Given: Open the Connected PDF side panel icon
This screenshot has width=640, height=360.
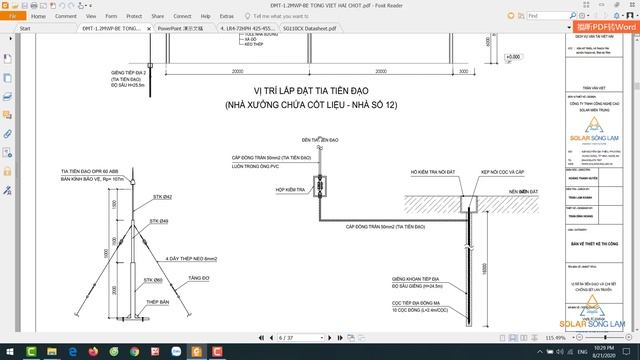Looking at the screenshot, I should [7, 153].
